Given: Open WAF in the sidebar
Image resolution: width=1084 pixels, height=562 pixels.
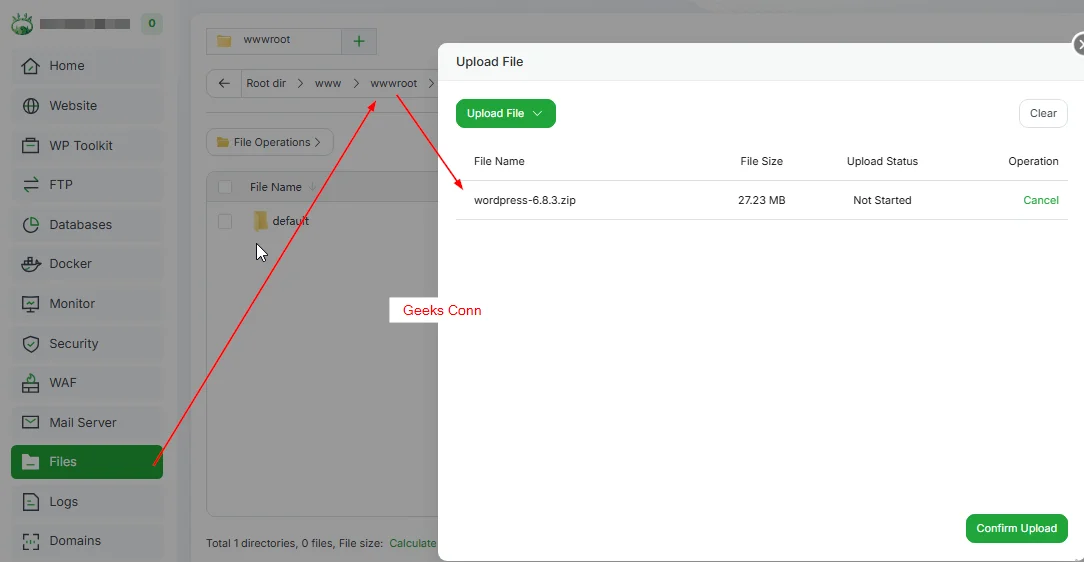Looking at the screenshot, I should 87,383.
